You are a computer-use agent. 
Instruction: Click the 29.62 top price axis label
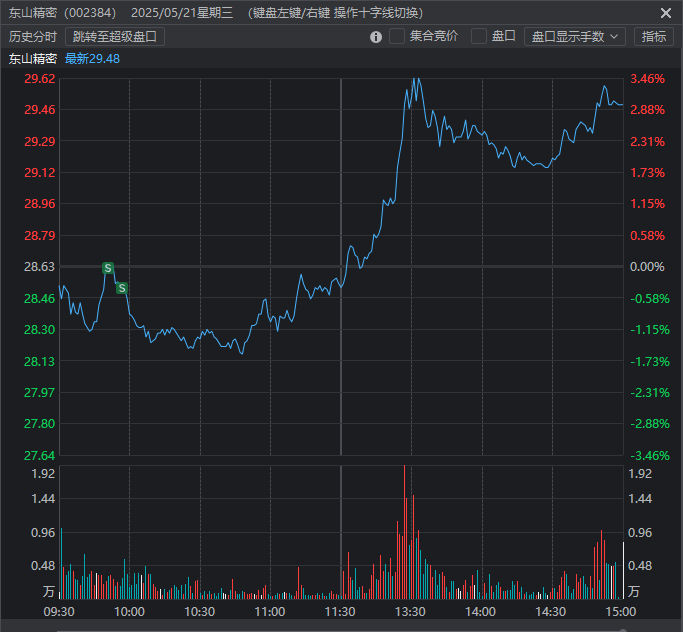click(x=40, y=78)
